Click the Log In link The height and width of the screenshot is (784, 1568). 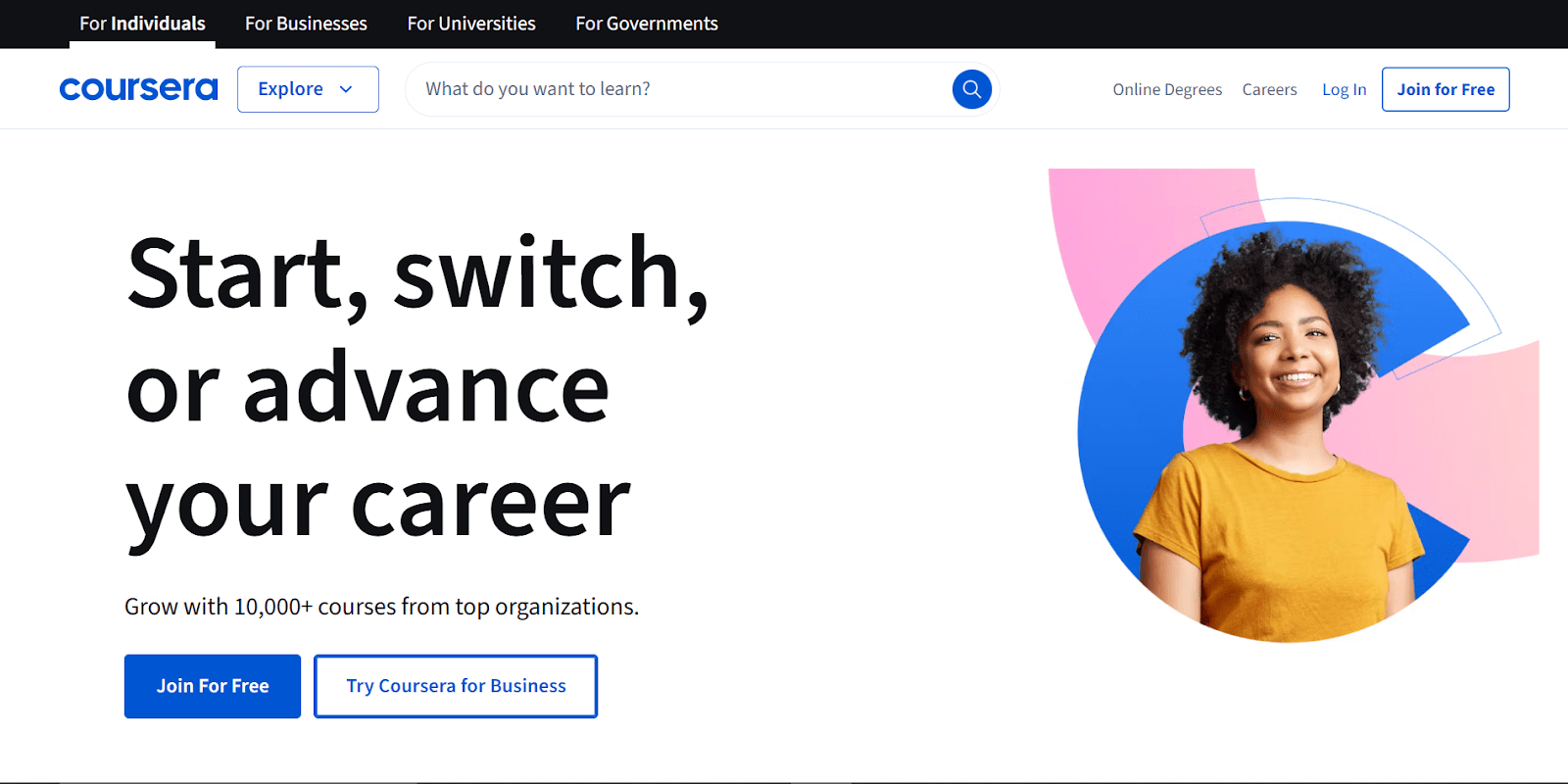pos(1344,89)
